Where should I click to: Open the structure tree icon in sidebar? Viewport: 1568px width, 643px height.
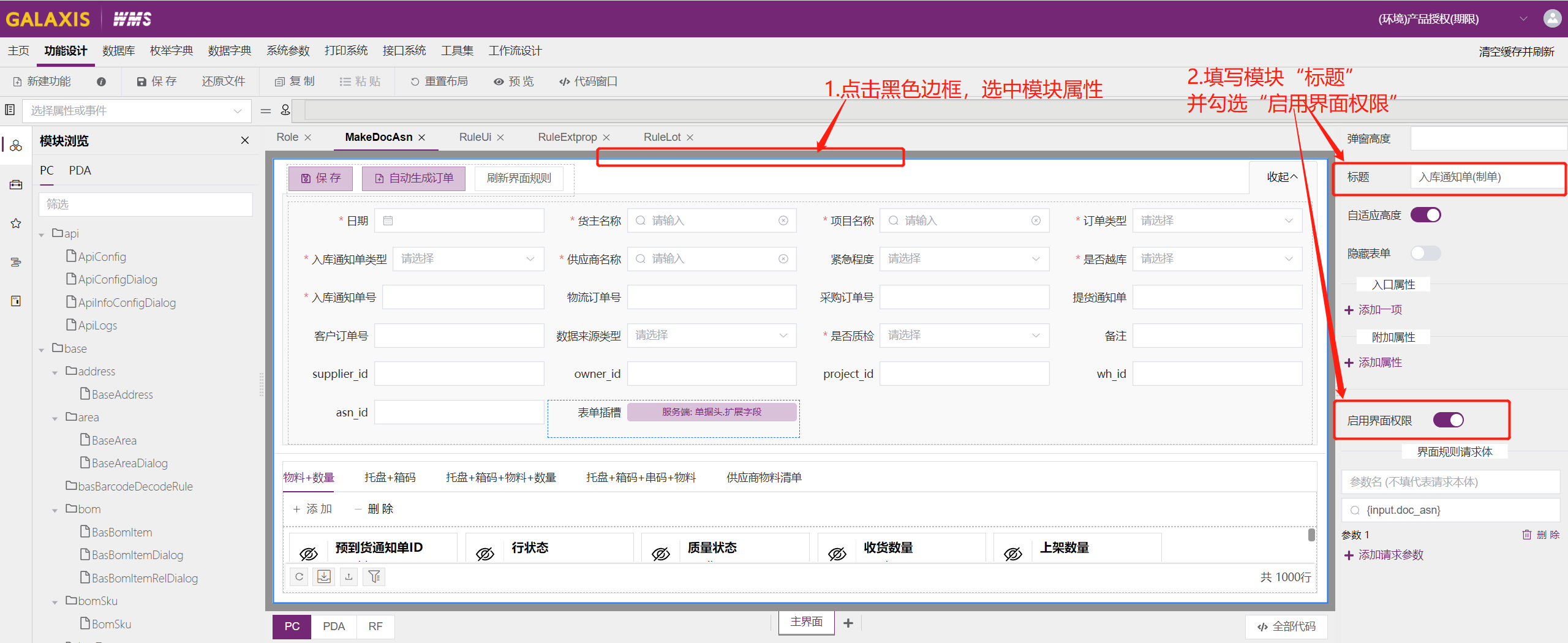tap(16, 262)
